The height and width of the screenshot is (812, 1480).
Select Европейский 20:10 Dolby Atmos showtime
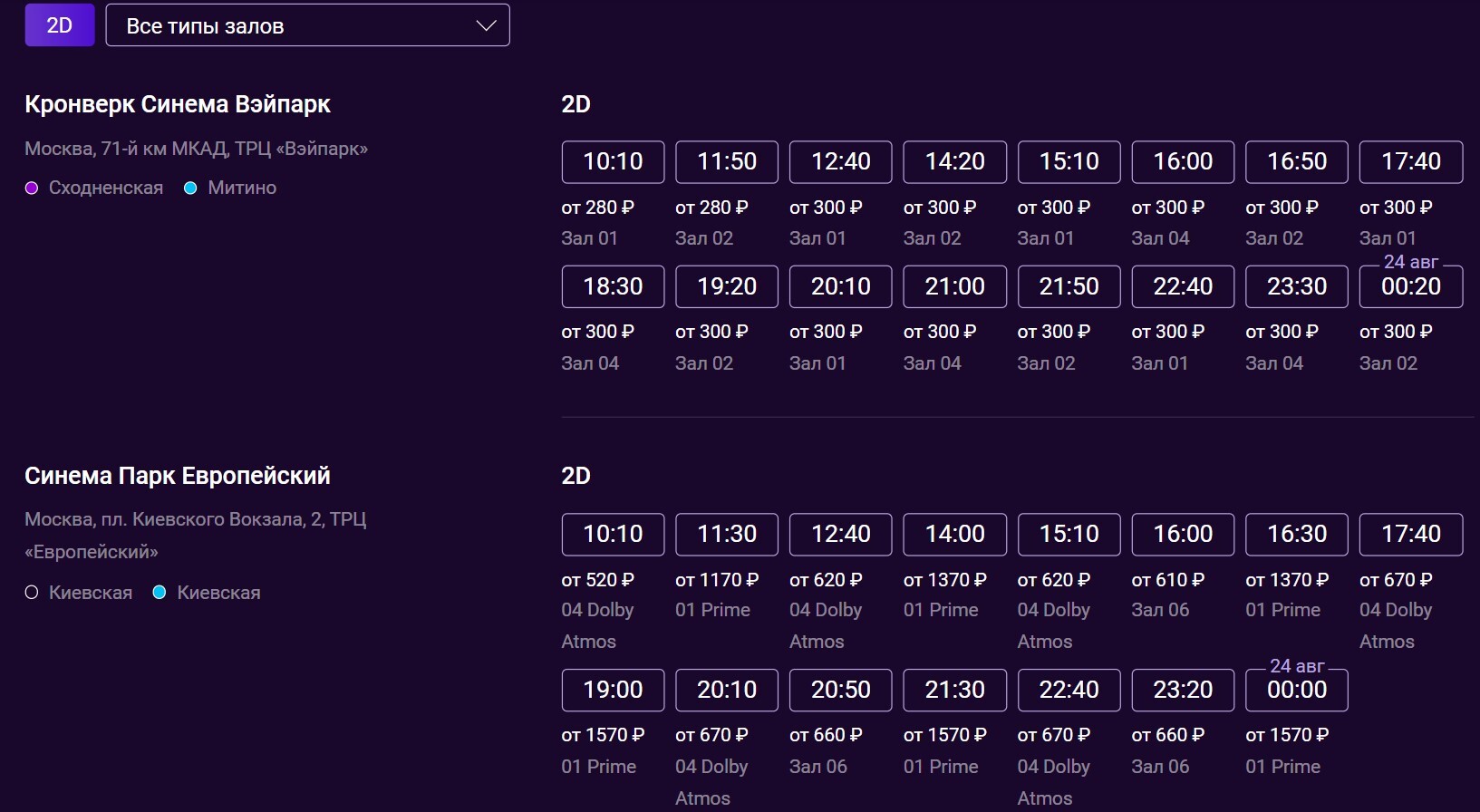tap(727, 691)
